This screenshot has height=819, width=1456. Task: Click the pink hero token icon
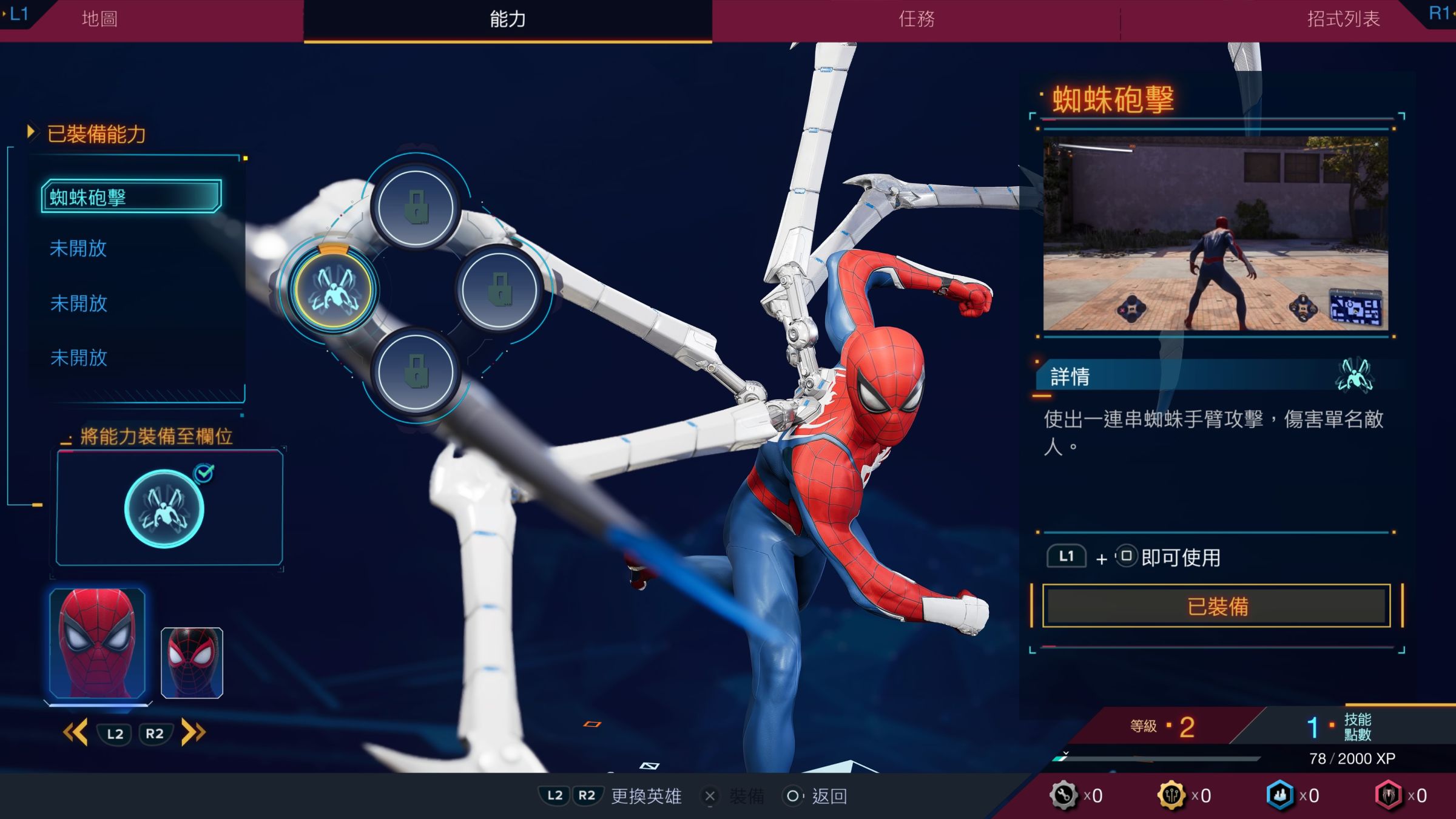[1388, 795]
